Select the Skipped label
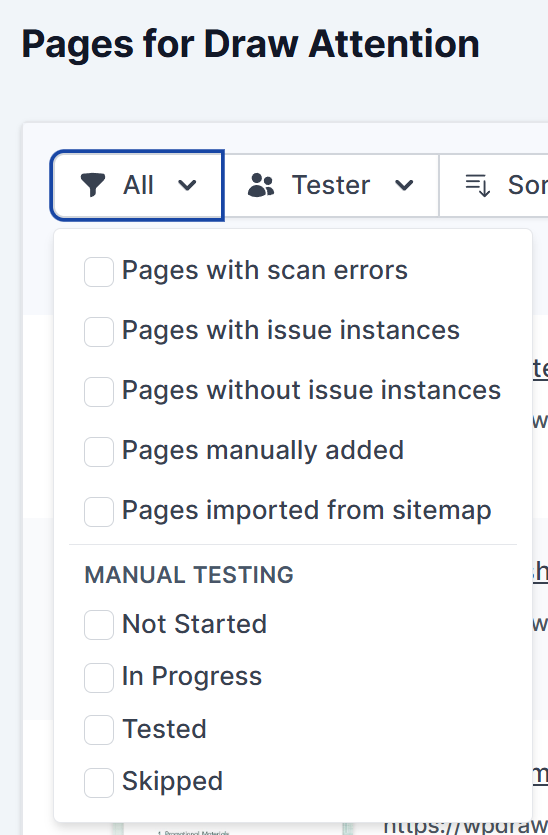Image resolution: width=548 pixels, height=835 pixels. (x=172, y=782)
